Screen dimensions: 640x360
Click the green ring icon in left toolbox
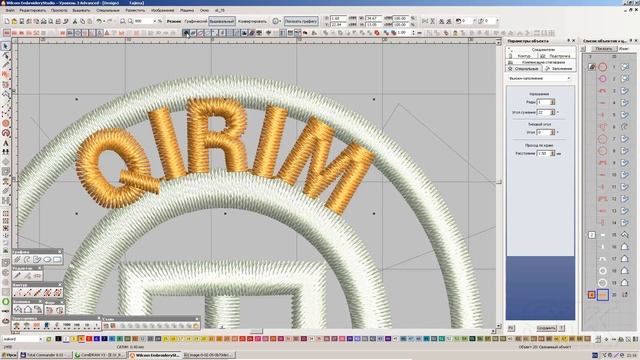[6, 302]
